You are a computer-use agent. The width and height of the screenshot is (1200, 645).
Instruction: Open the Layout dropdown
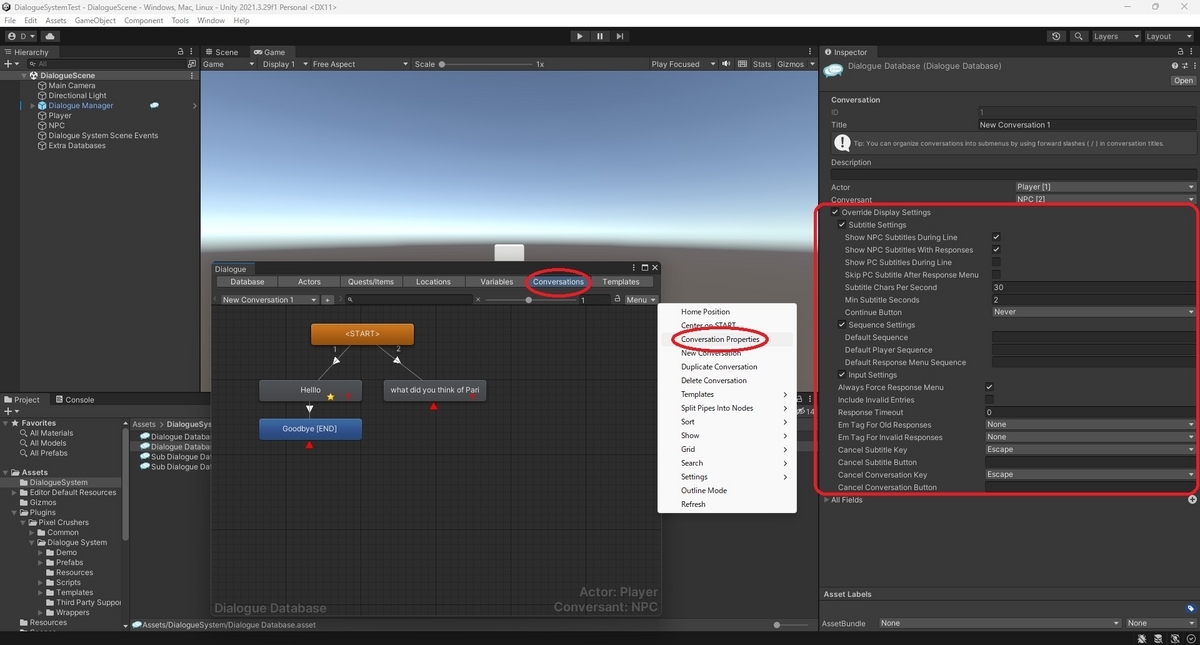click(x=1168, y=36)
